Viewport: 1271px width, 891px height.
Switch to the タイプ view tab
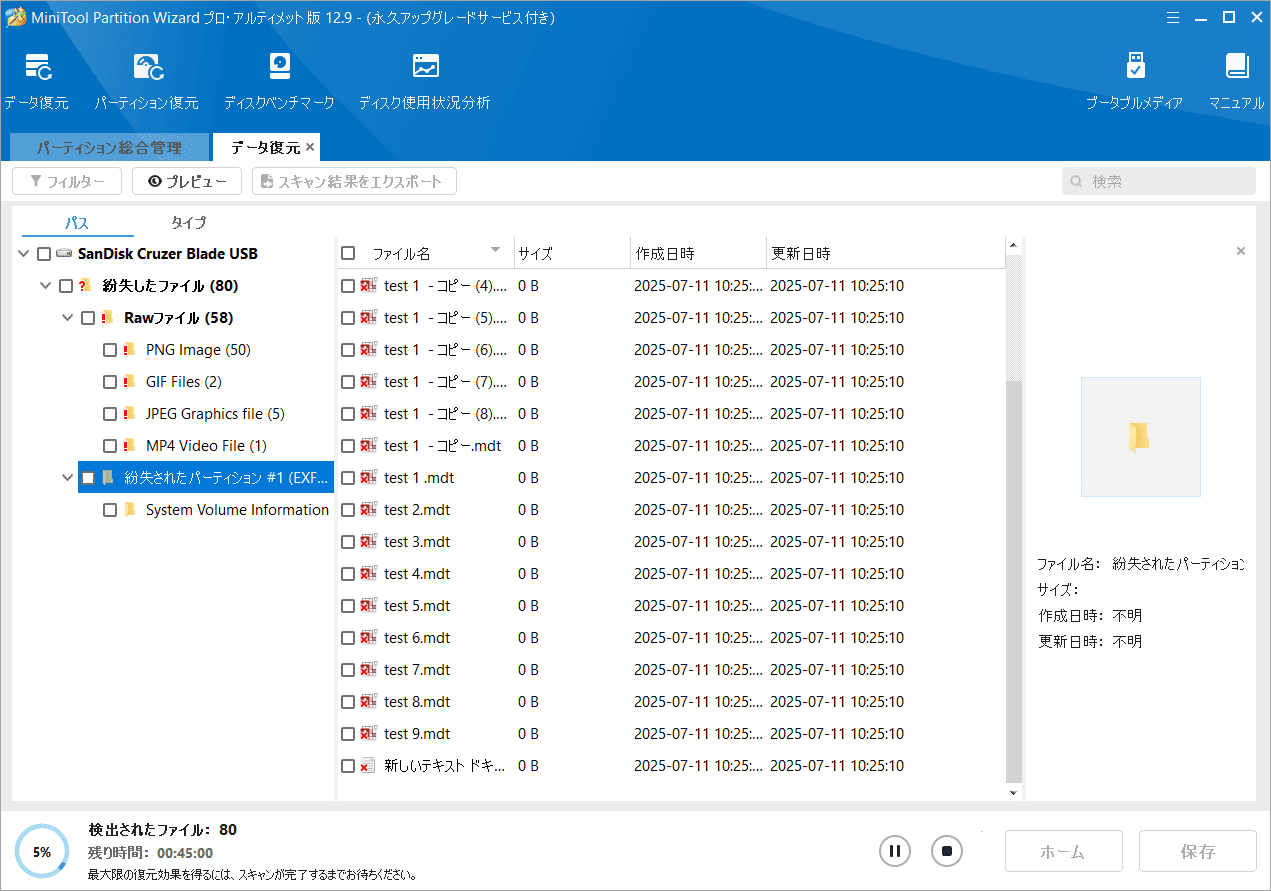click(x=188, y=222)
